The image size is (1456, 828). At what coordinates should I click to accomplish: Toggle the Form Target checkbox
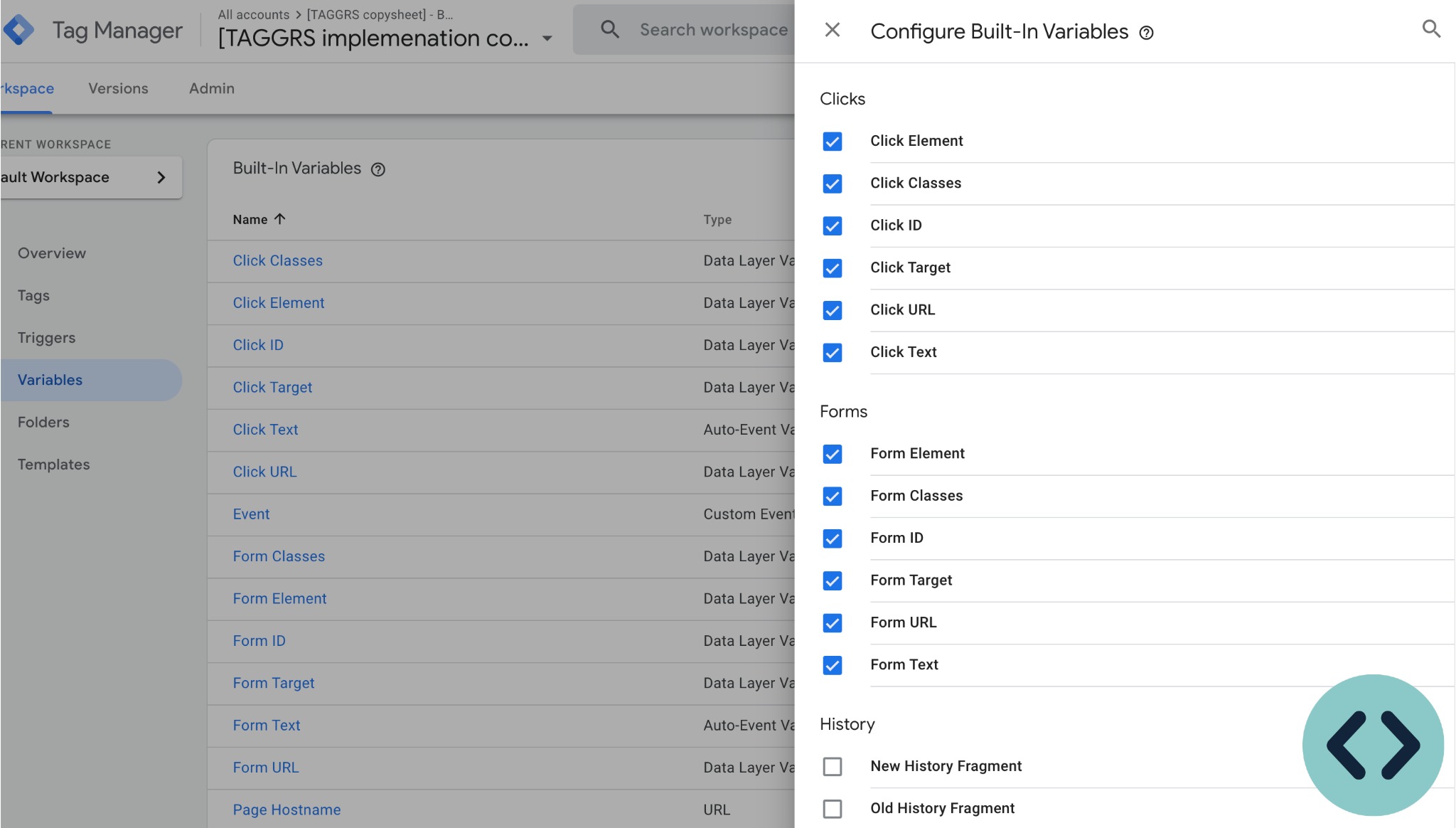point(833,580)
